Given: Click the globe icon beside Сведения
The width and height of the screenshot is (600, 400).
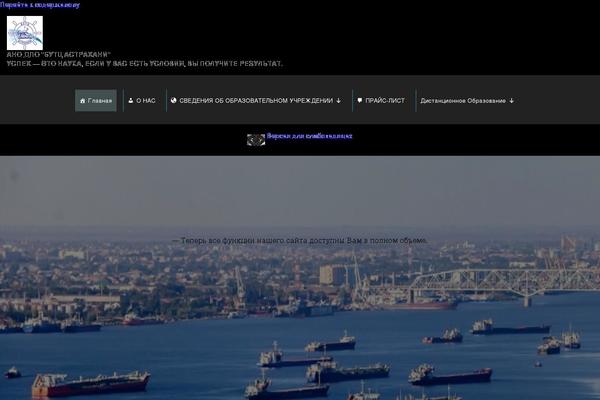Looking at the screenshot, I should [x=174, y=100].
